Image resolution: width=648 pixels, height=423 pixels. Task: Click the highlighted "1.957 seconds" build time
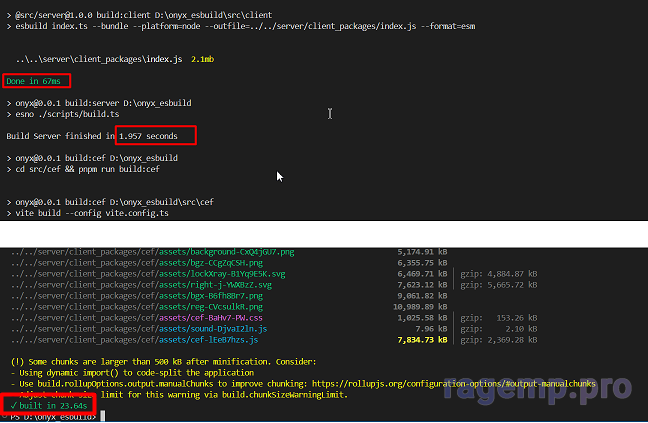154,135
